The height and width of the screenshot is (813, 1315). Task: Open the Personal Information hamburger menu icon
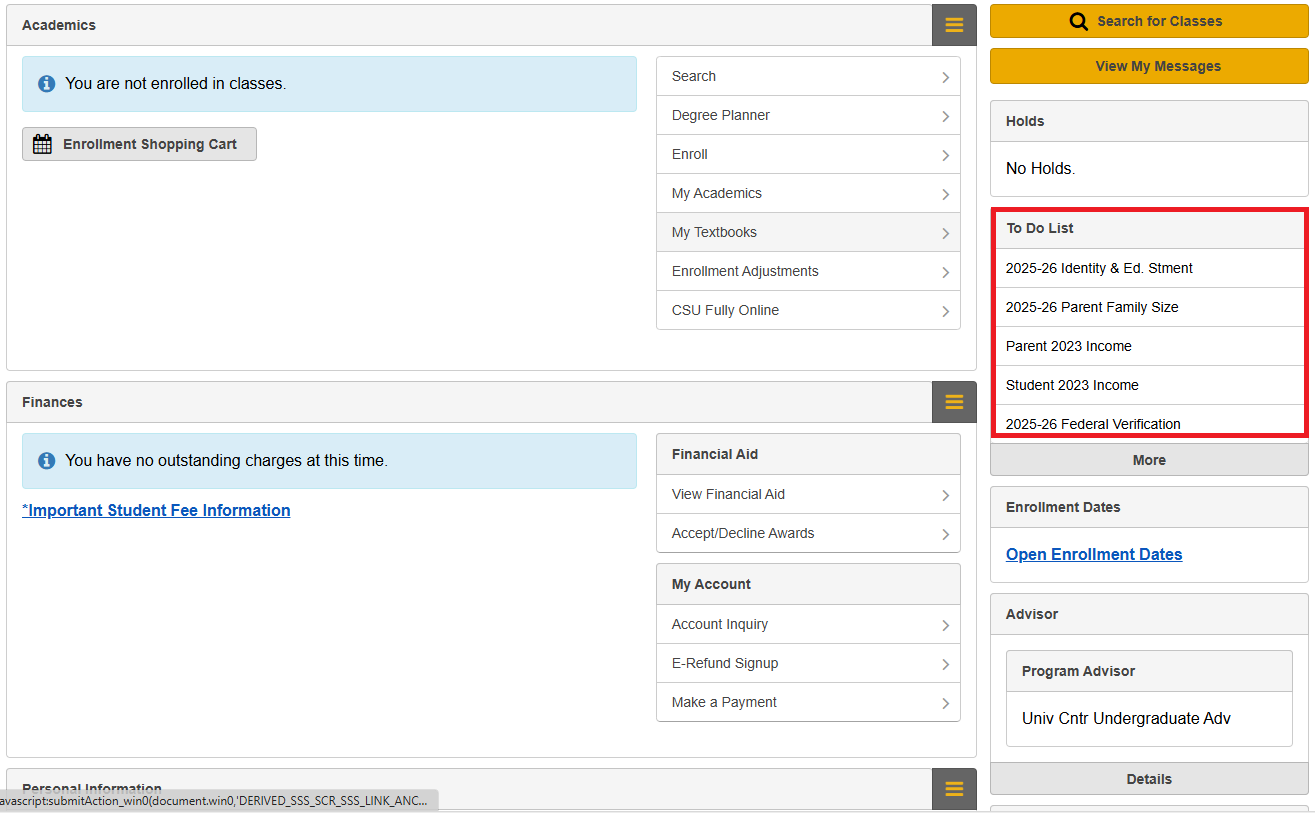(x=954, y=788)
